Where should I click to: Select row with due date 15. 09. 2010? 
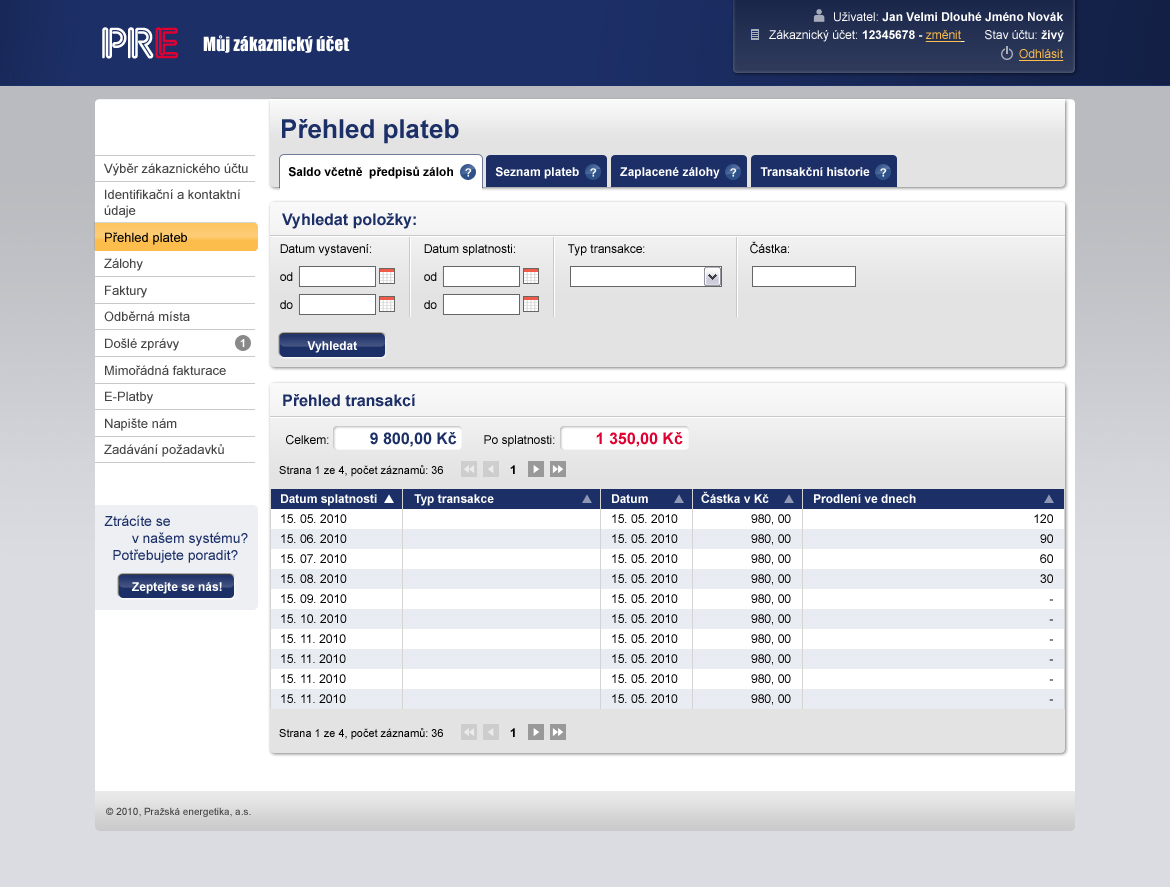pos(667,599)
